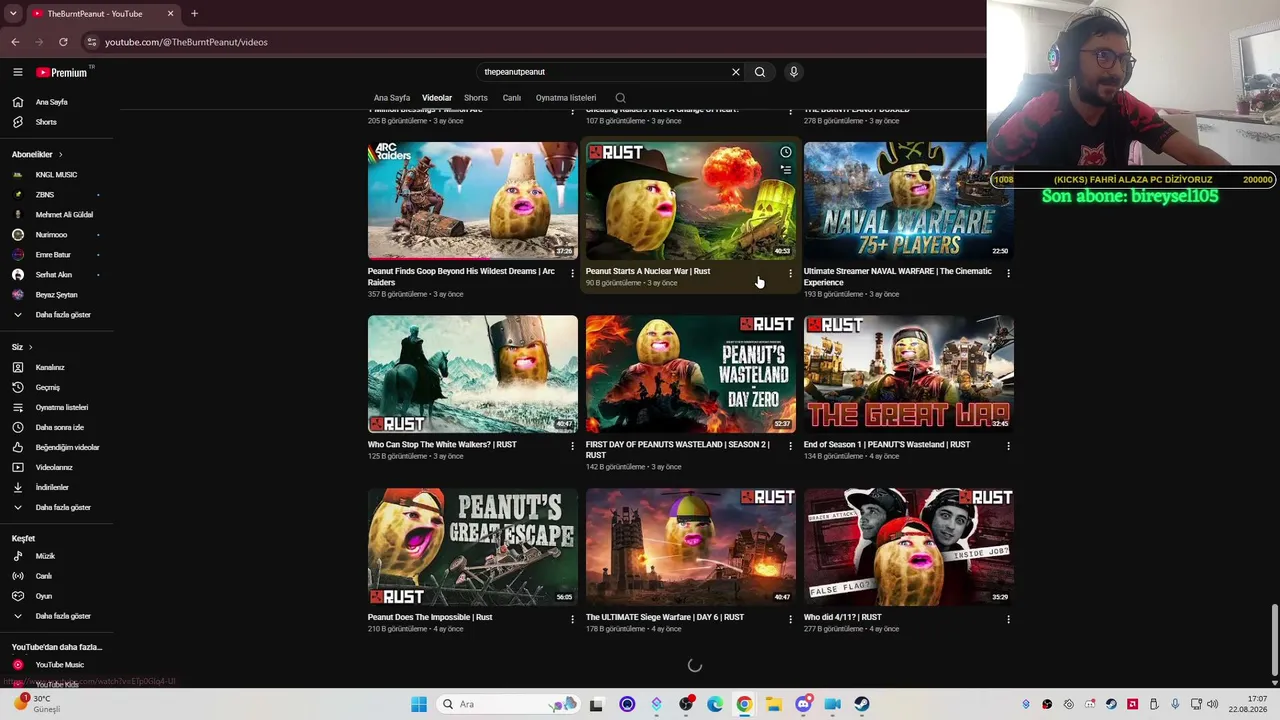Viewport: 1280px width, 720px height.
Task: Switch to the channel's Shorts tab
Action: (476, 98)
